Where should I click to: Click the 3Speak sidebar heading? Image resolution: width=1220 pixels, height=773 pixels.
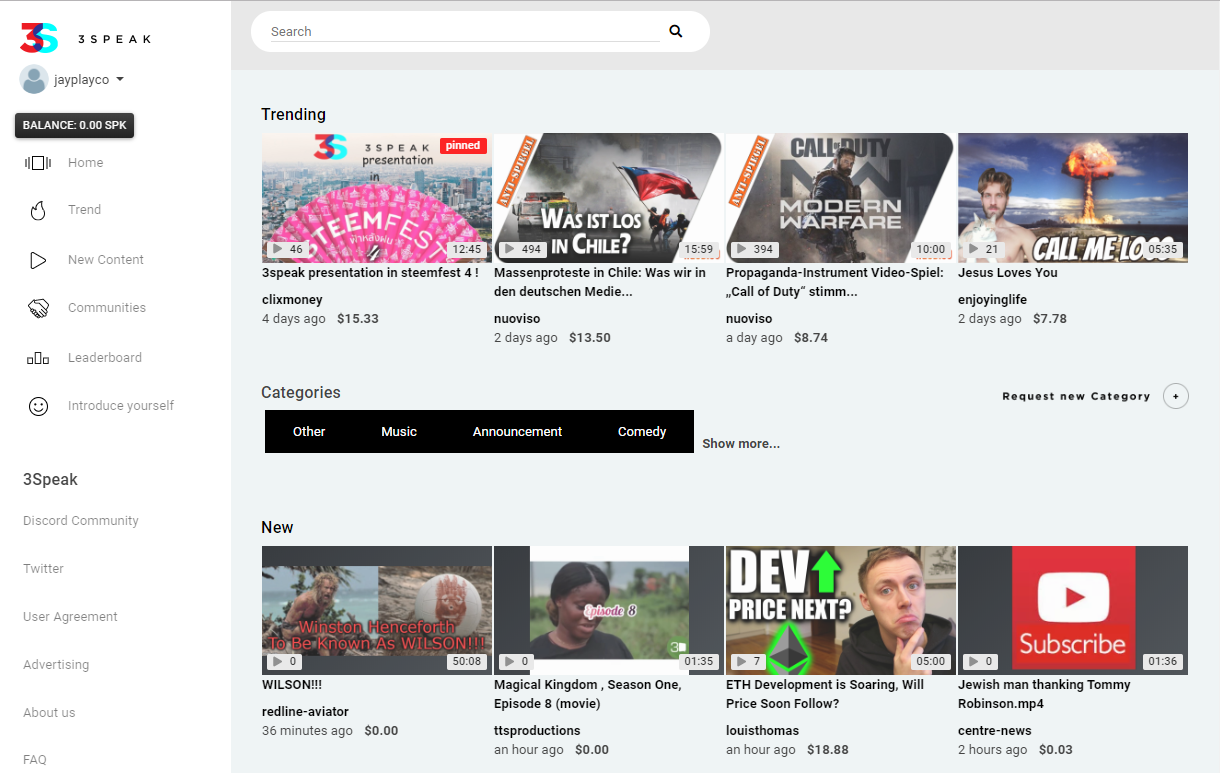point(50,480)
